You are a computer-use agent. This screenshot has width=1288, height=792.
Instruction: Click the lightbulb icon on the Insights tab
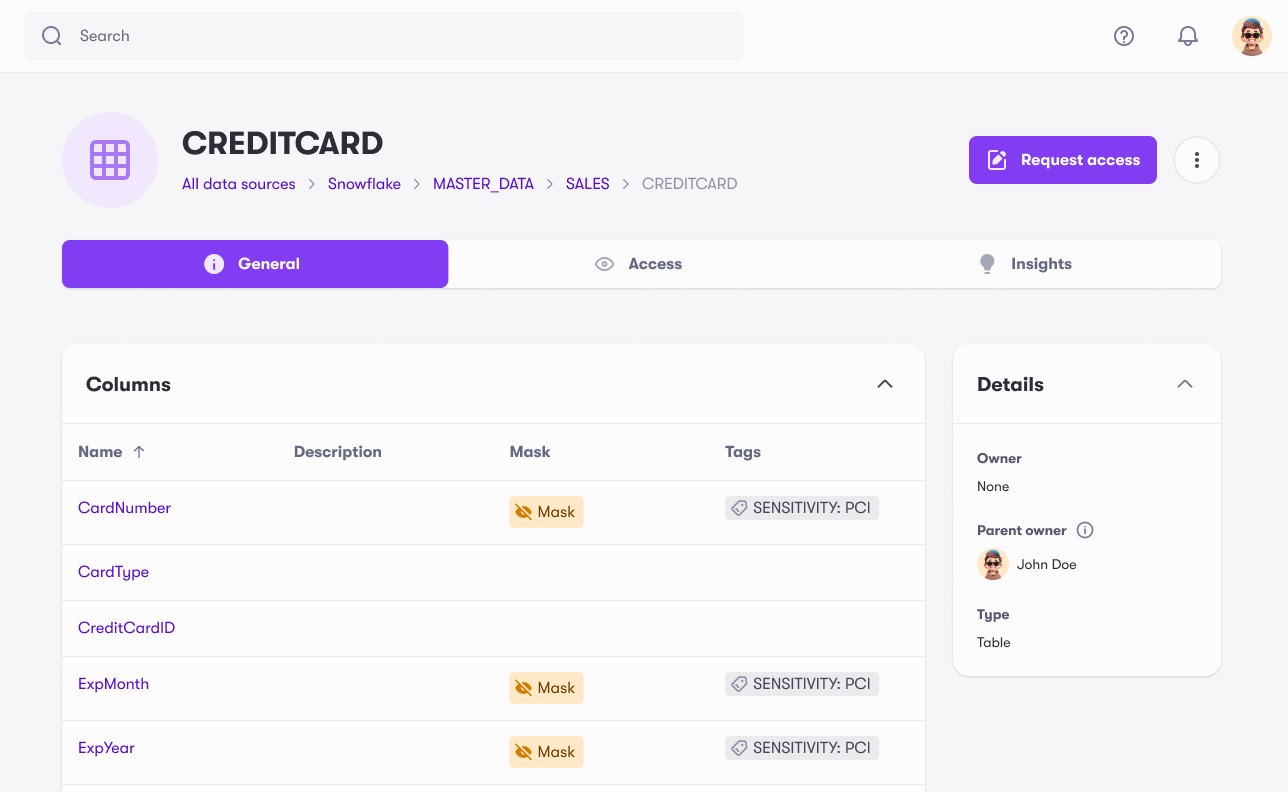(x=987, y=263)
